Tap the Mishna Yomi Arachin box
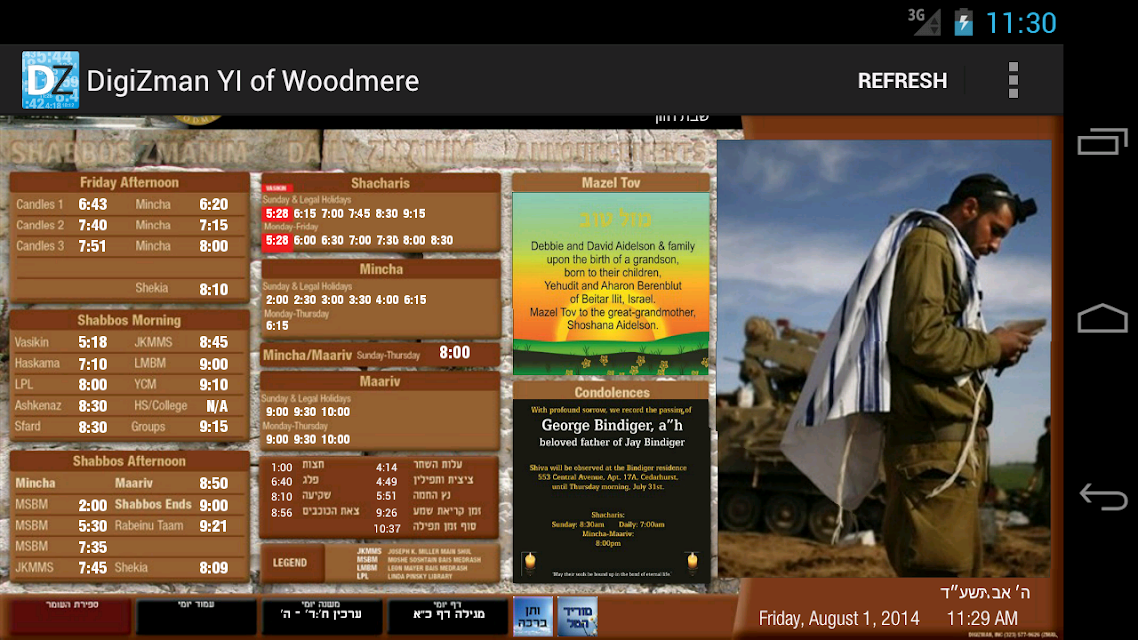 322,616
